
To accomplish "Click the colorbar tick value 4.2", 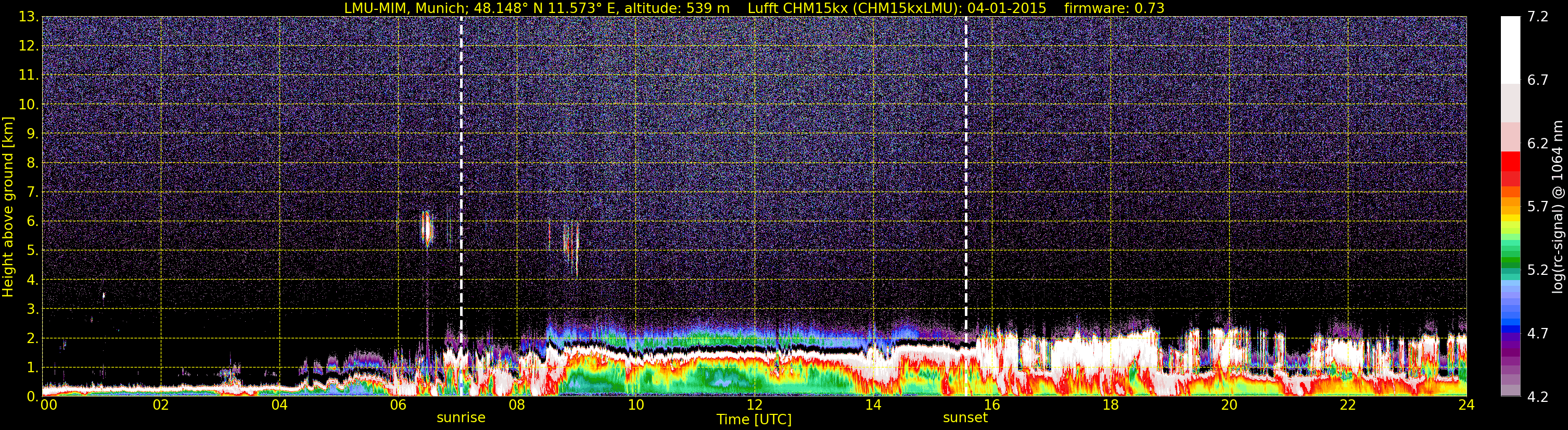I will click(1538, 397).
